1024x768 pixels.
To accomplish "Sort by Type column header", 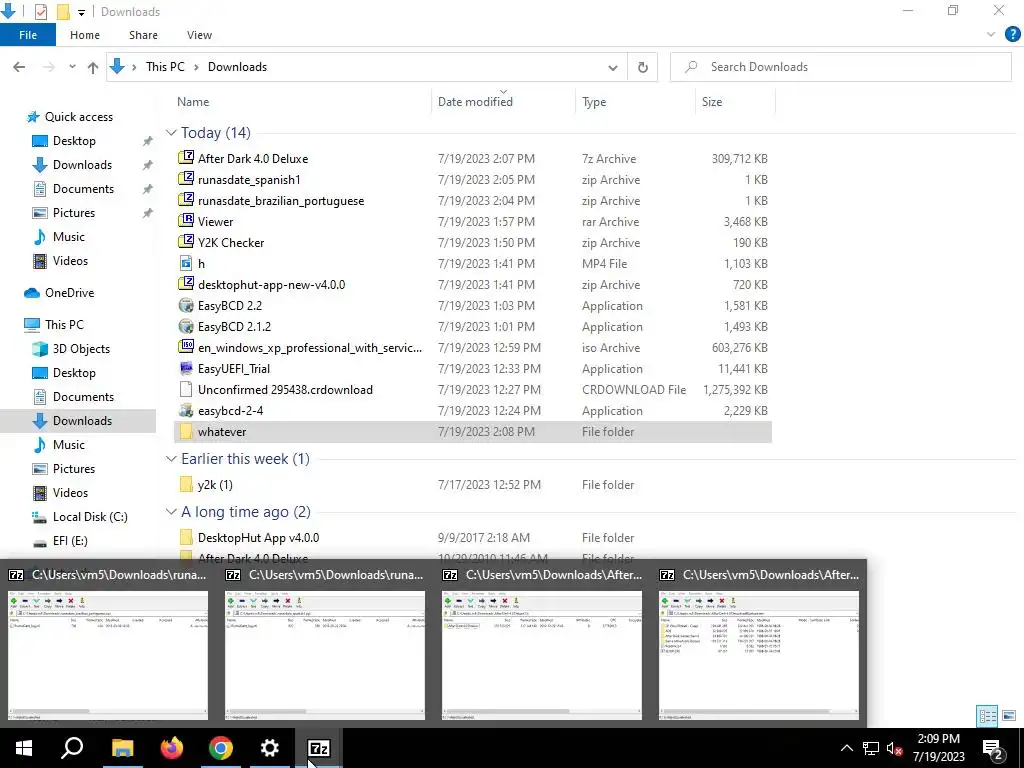I will (594, 102).
